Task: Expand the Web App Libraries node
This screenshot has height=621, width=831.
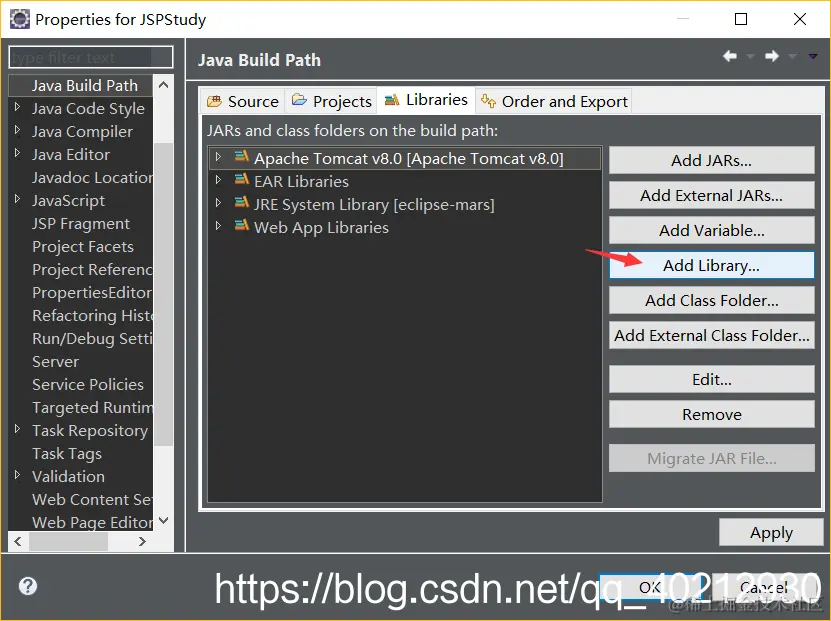Action: (218, 226)
